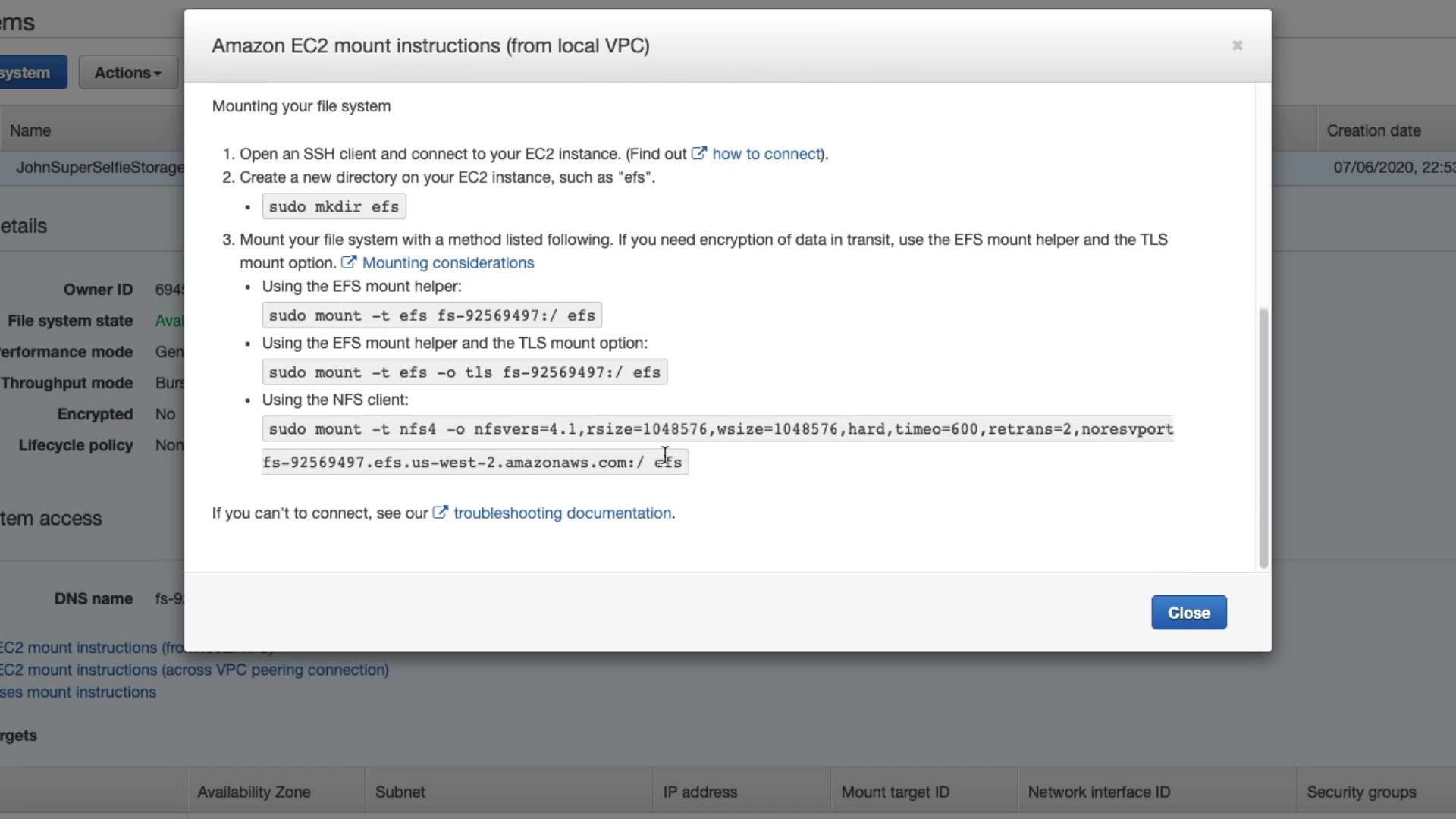The height and width of the screenshot is (819, 1456).
Task: Click external link icon beside troubleshooting documentation
Action: [440, 513]
